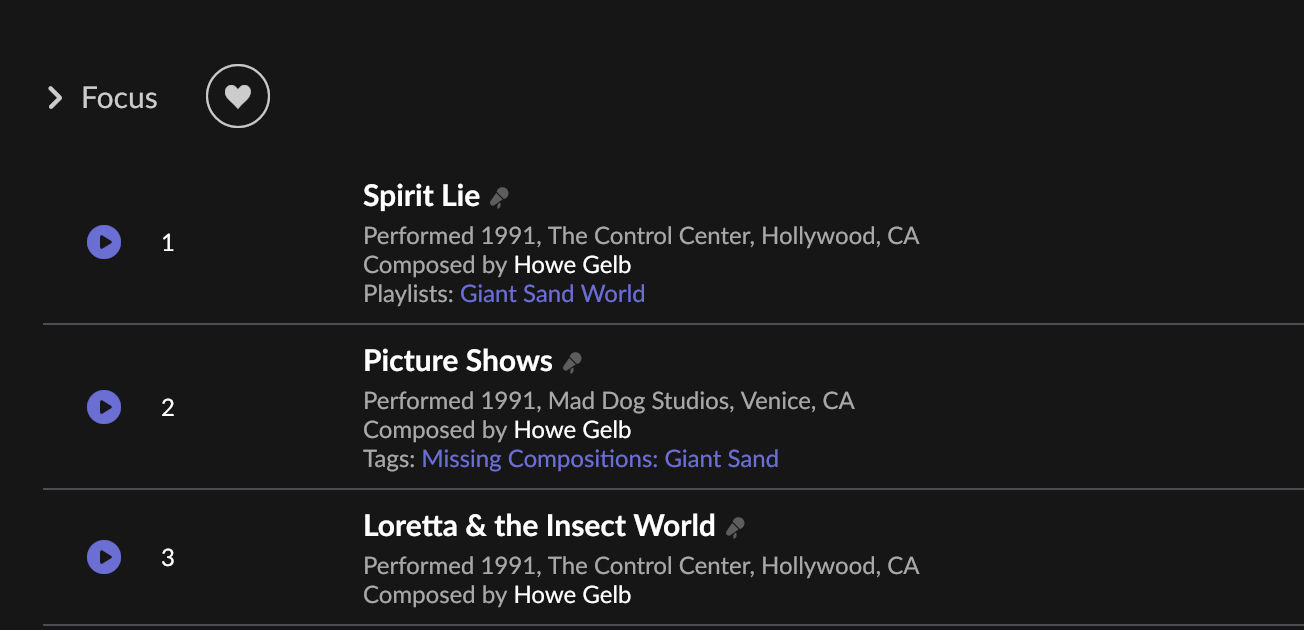The image size is (1304, 630).
Task: Select track number 1 row
Action: (x=673, y=242)
